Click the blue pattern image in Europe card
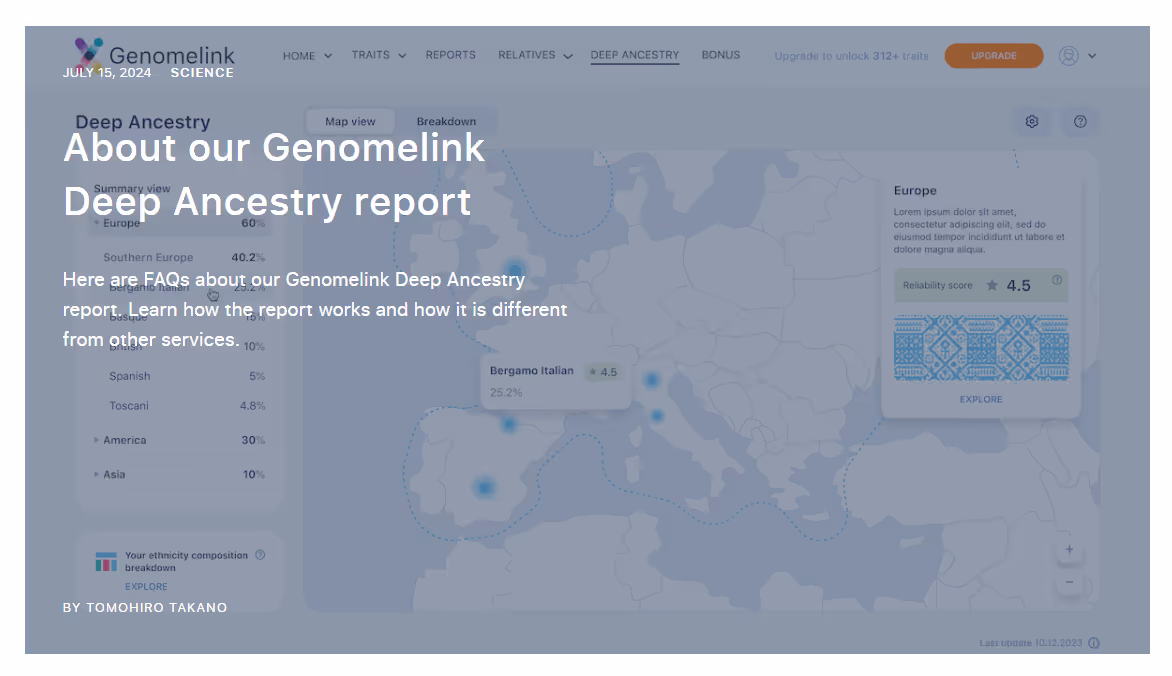This screenshot has width=1172, height=676. coord(981,348)
